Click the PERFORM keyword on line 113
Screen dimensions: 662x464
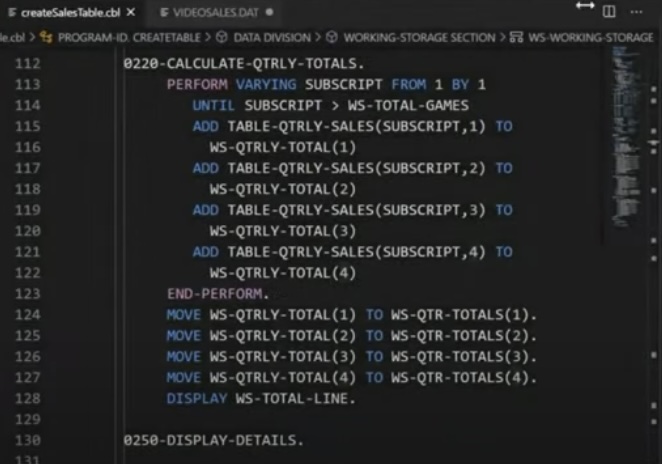point(197,84)
